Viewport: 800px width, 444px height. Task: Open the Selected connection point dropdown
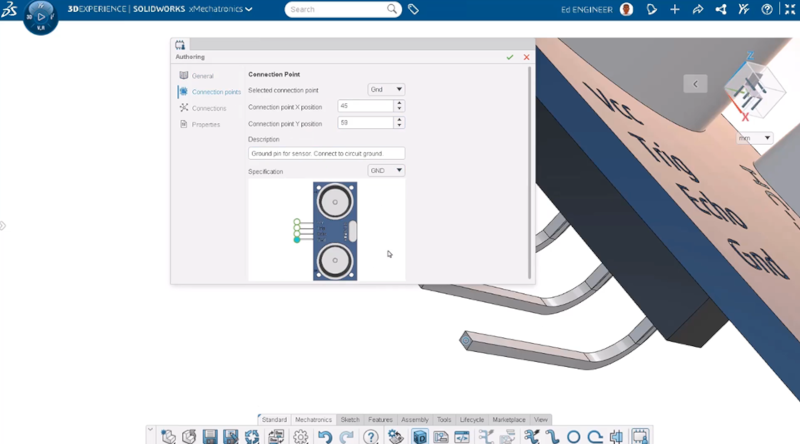pyautogui.click(x=386, y=90)
